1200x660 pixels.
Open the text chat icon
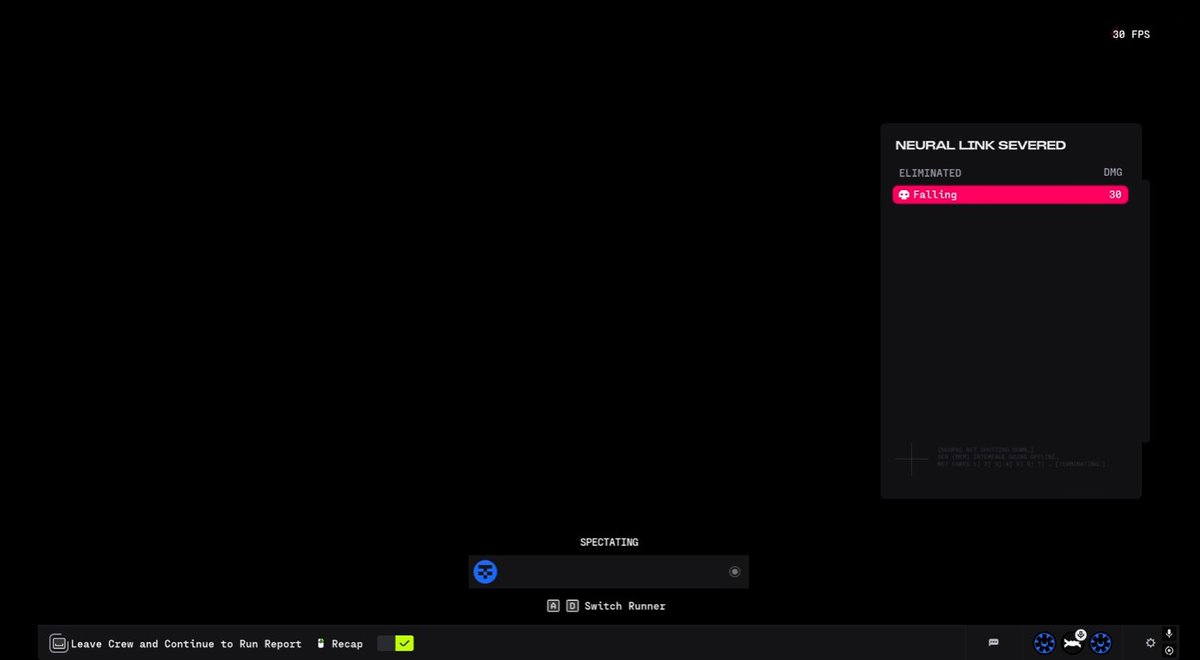click(993, 642)
